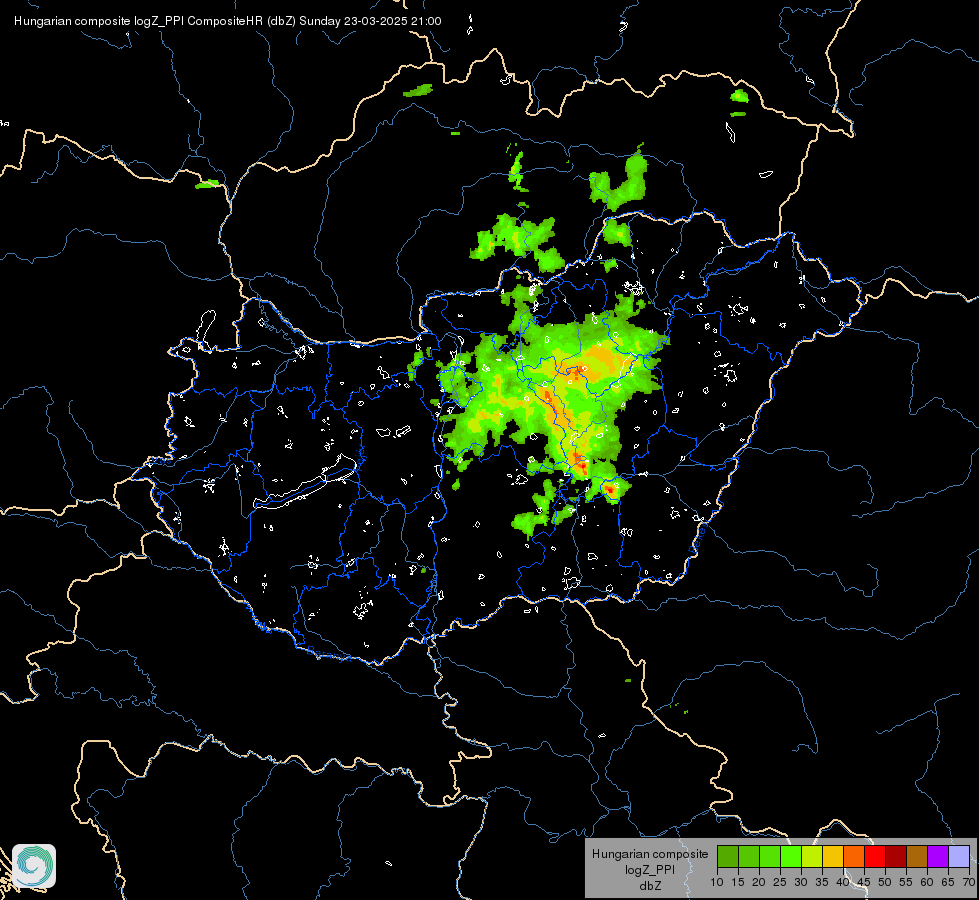Pick the 20–25 dBZ legend swatch
This screenshot has height=900, width=979.
[770, 856]
